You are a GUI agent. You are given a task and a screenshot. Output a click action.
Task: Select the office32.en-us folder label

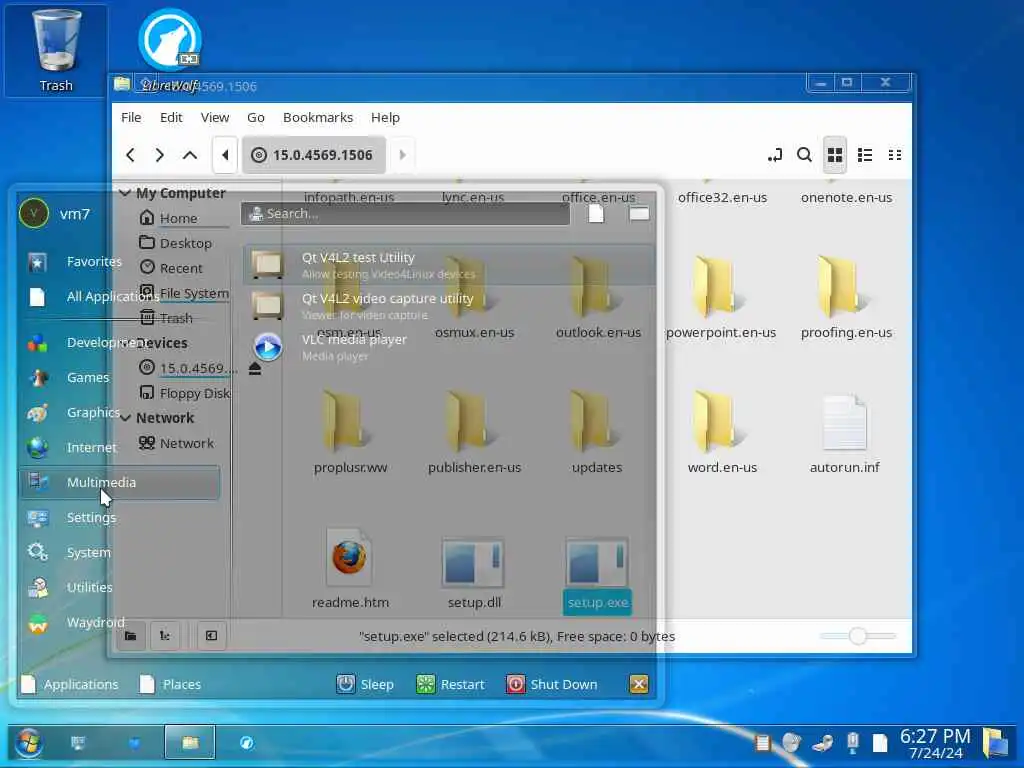tap(722, 197)
